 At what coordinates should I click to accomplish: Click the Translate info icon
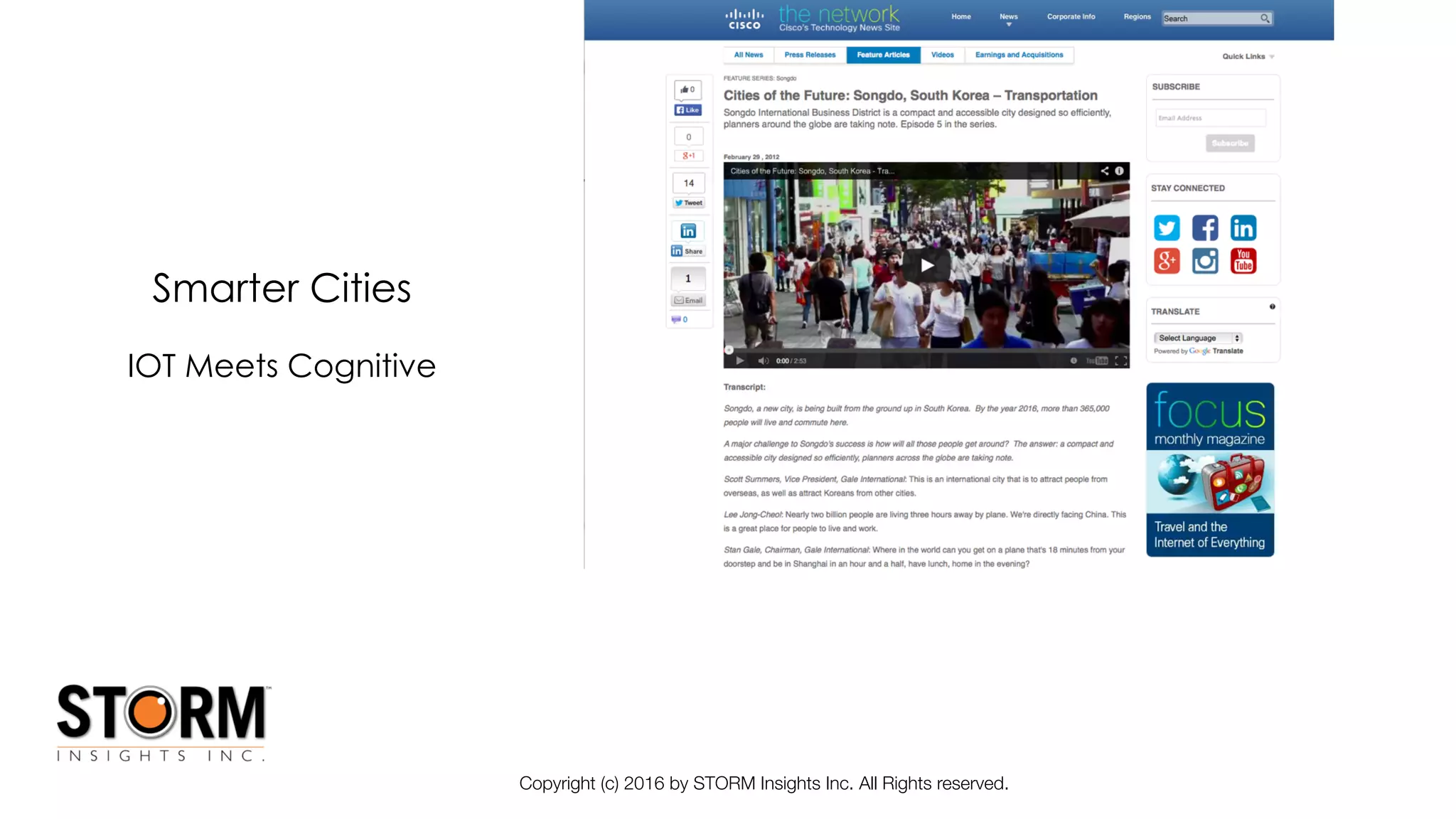[x=1273, y=306]
